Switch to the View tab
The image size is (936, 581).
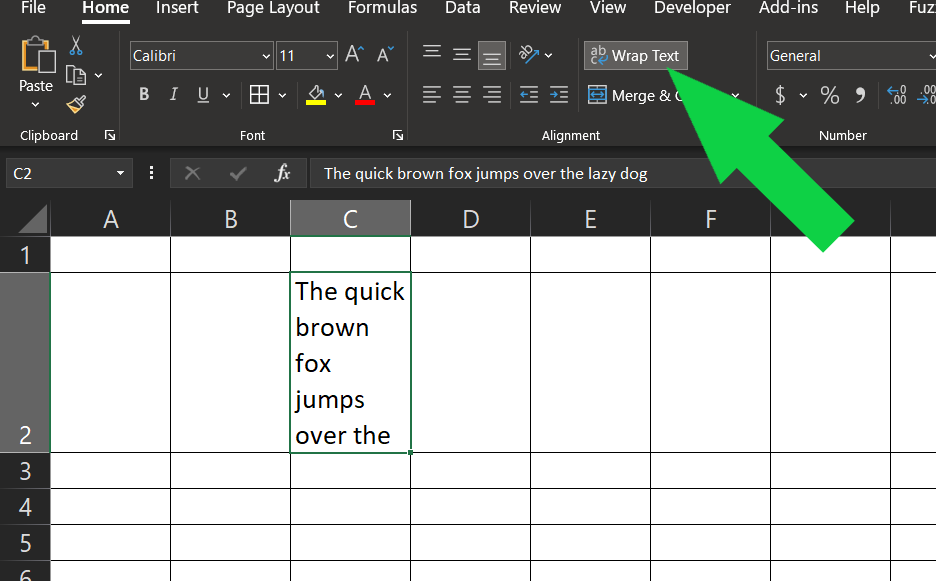608,8
